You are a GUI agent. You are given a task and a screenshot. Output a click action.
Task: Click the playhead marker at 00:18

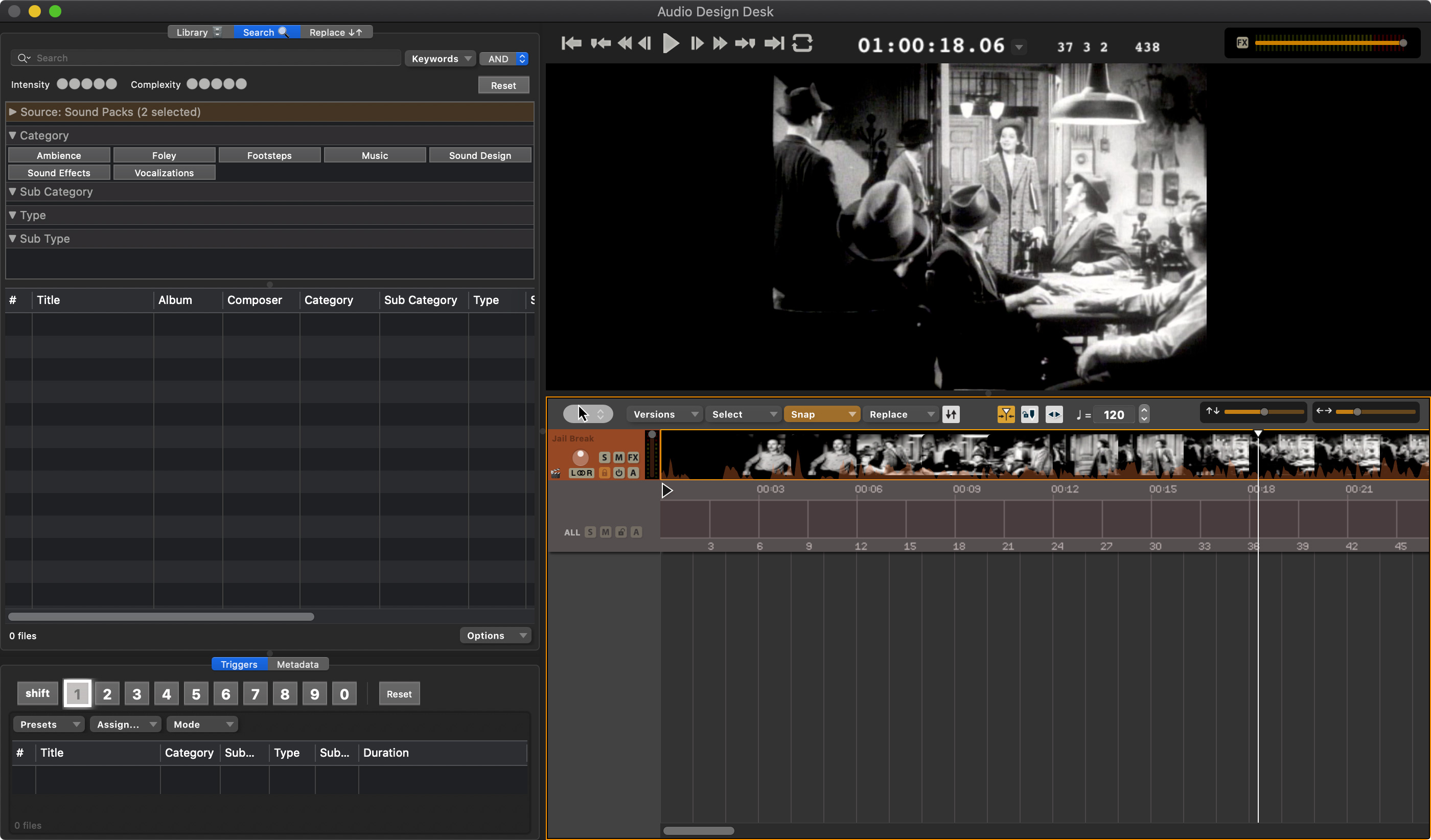tap(1258, 434)
